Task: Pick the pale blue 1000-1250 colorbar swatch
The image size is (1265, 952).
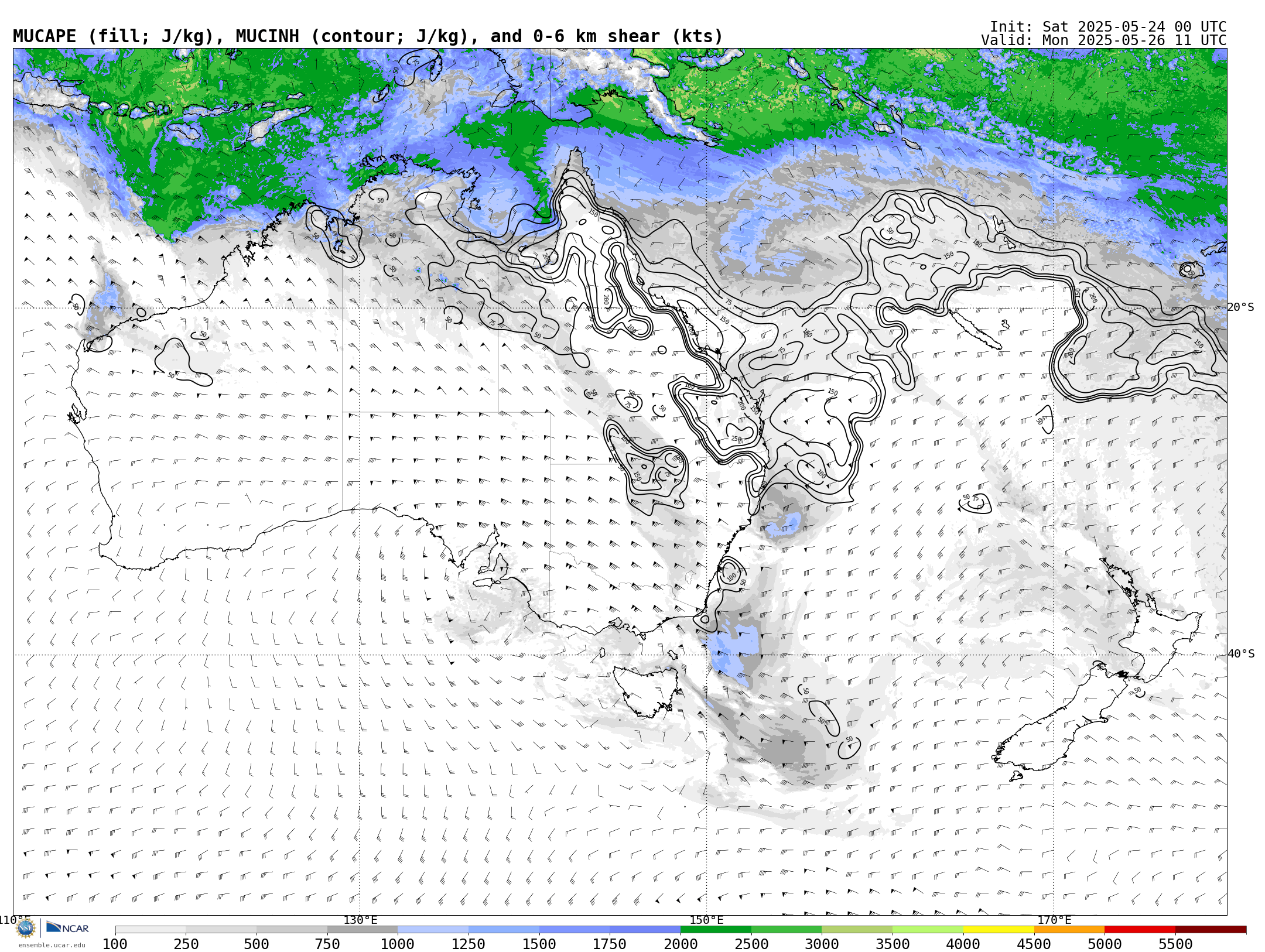Action: tap(433, 930)
